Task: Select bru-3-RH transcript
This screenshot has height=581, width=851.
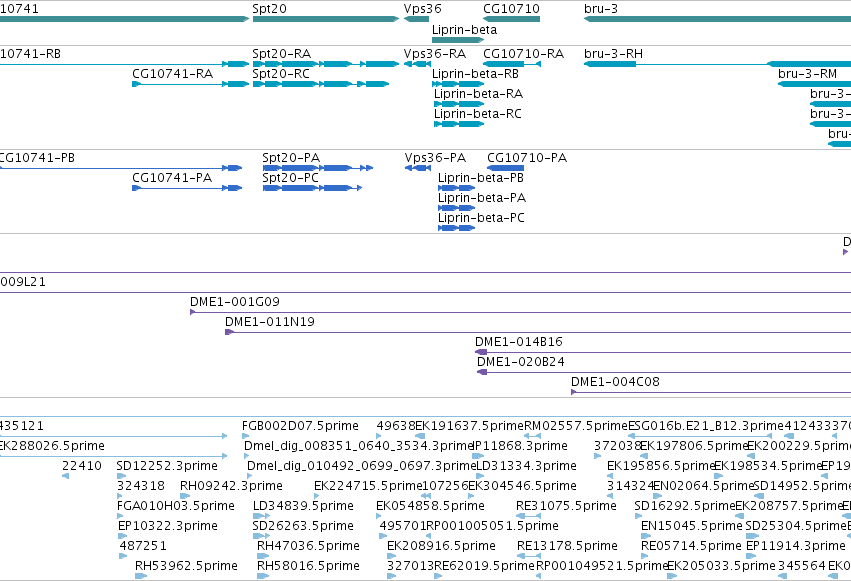Action: 717,64
